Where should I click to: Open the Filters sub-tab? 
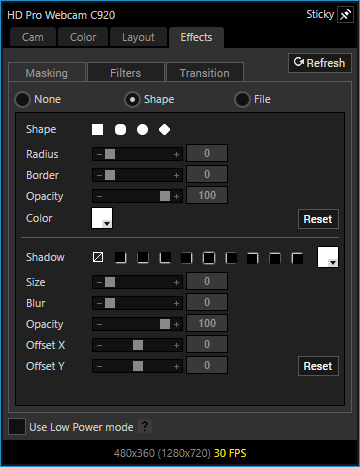click(126, 73)
